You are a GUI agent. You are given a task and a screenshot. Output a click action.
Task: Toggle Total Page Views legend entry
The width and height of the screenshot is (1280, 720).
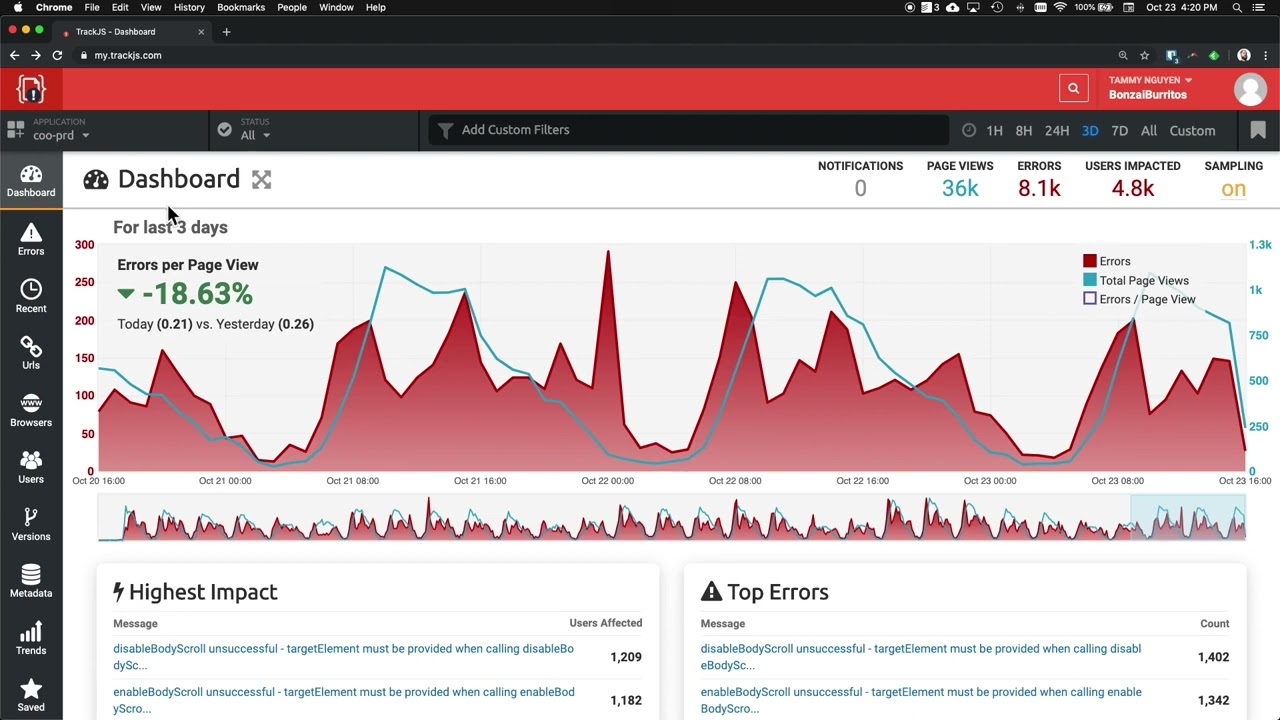pyautogui.click(x=1136, y=281)
